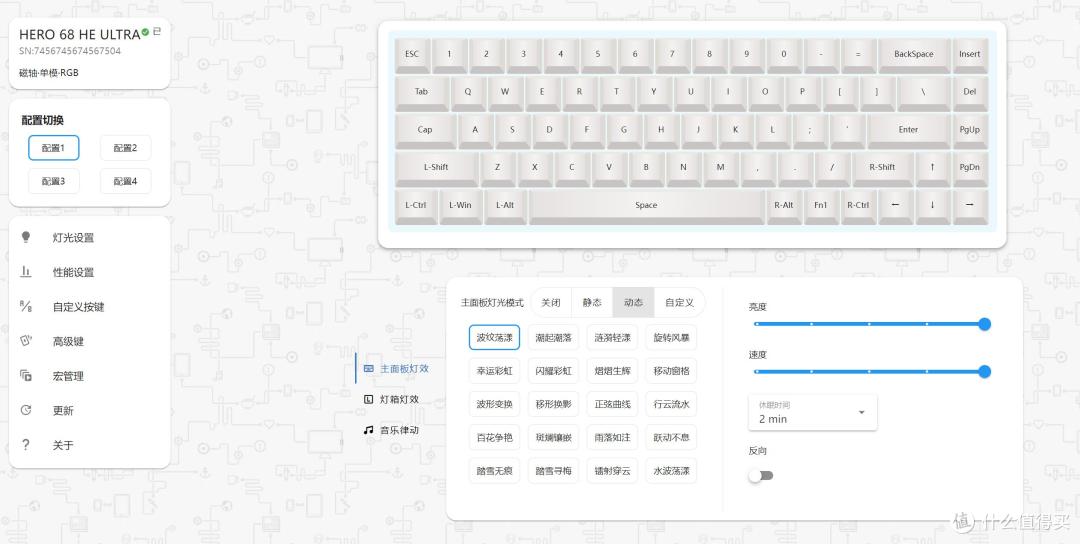This screenshot has height=544, width=1080.
Task: Select the L-Win key
Action: coord(460,207)
